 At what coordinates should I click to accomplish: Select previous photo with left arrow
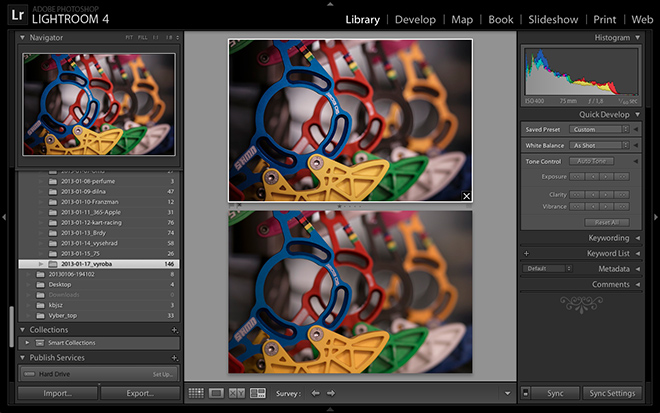[x=315, y=393]
